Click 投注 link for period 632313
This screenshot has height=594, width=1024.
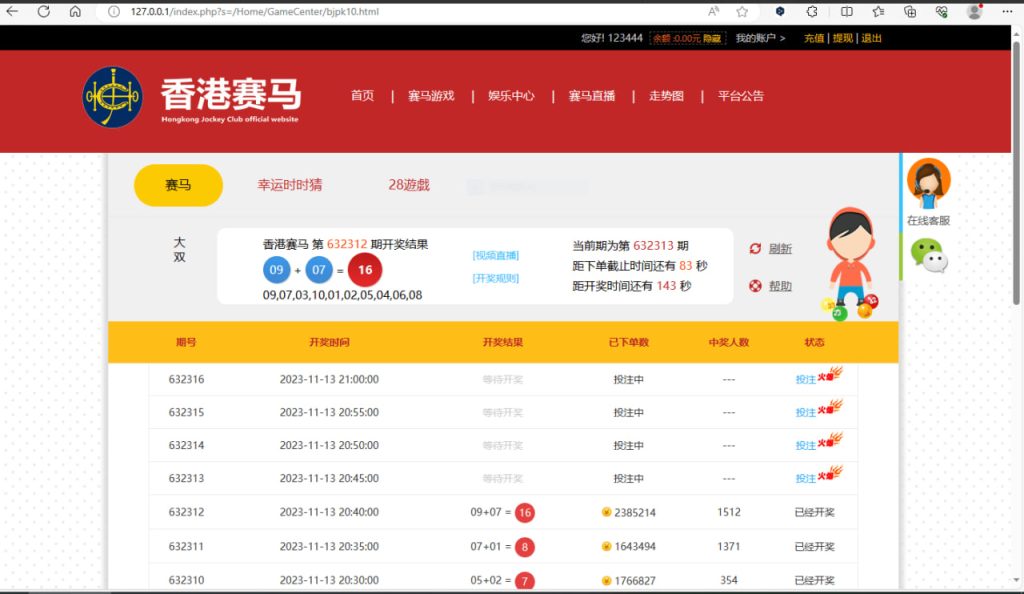[805, 478]
